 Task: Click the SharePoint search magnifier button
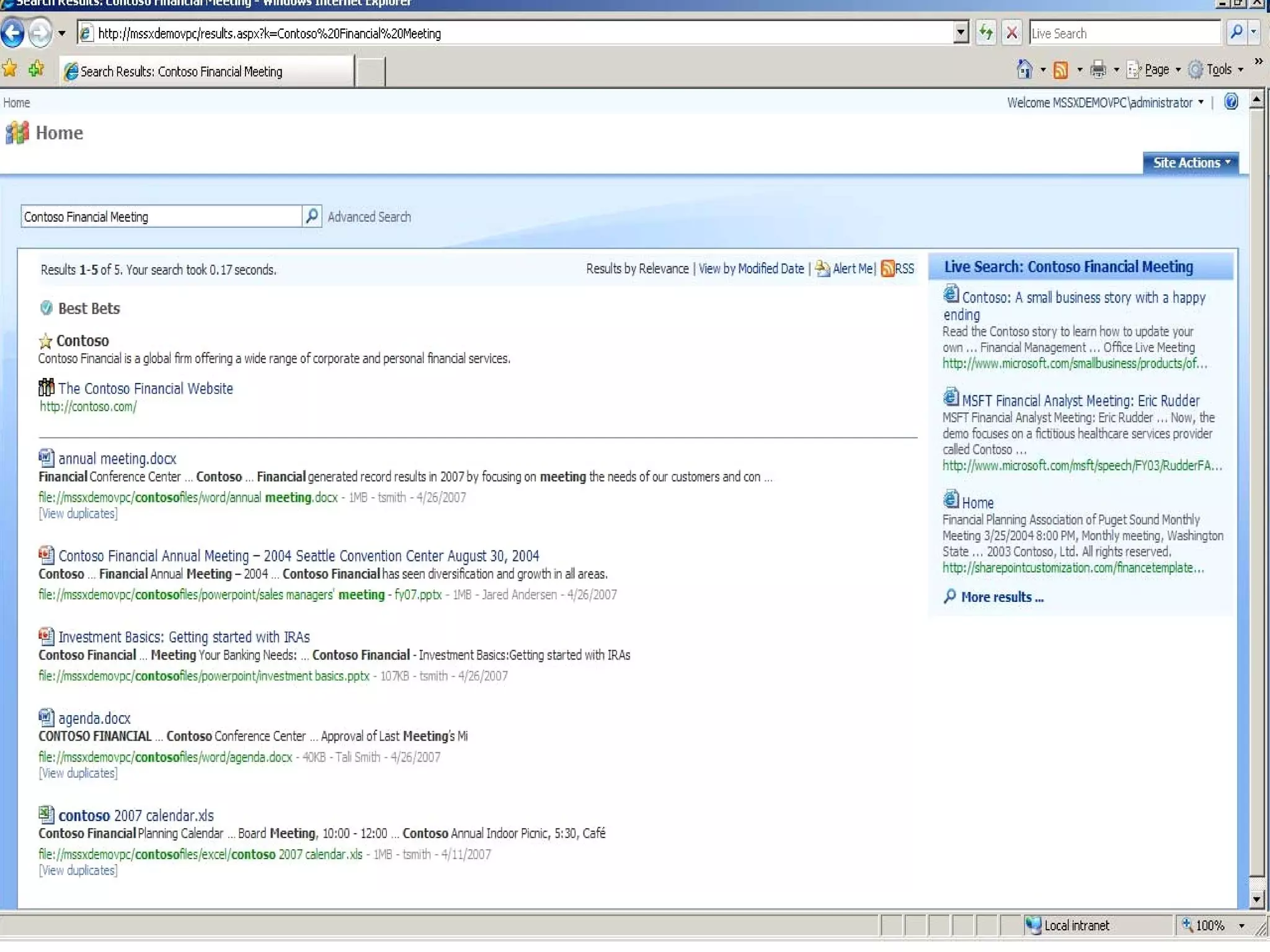click(312, 216)
